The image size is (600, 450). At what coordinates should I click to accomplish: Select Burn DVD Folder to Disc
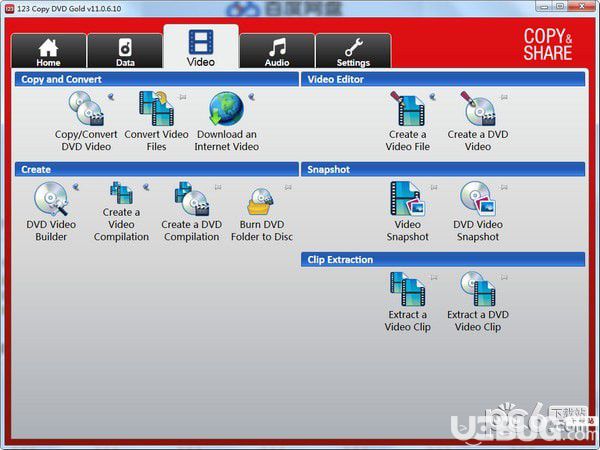point(262,212)
